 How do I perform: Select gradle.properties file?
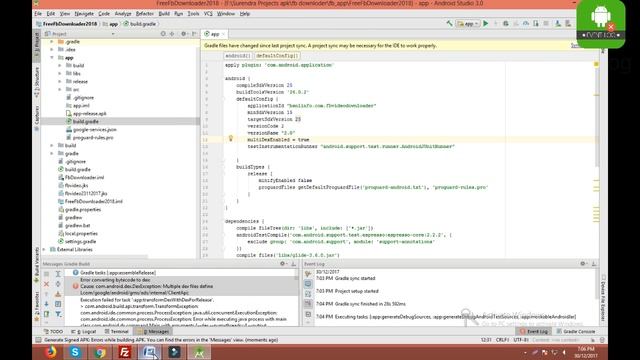click(82, 209)
